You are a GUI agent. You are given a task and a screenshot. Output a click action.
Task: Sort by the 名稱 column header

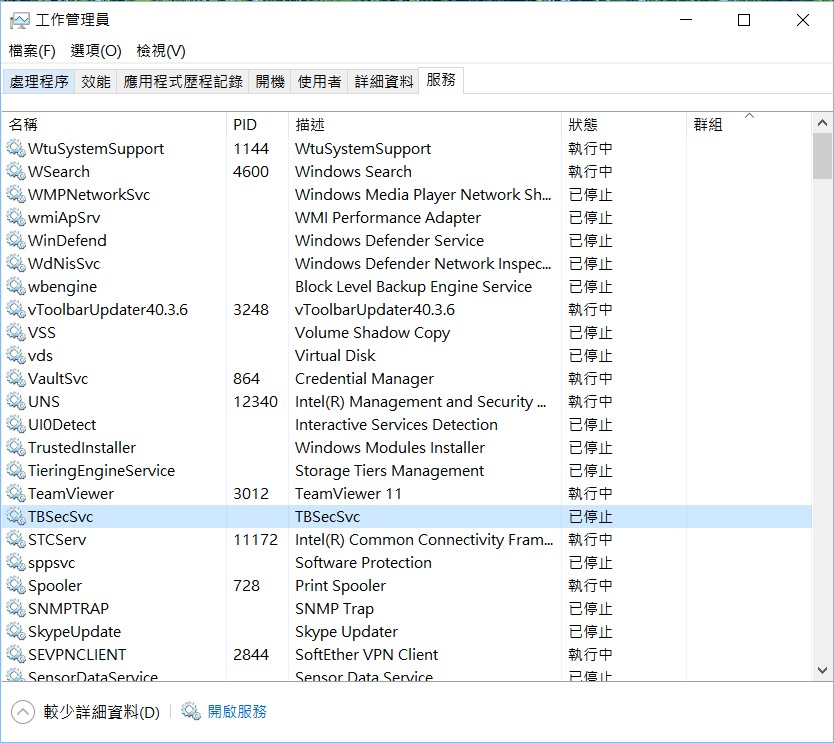click(115, 124)
